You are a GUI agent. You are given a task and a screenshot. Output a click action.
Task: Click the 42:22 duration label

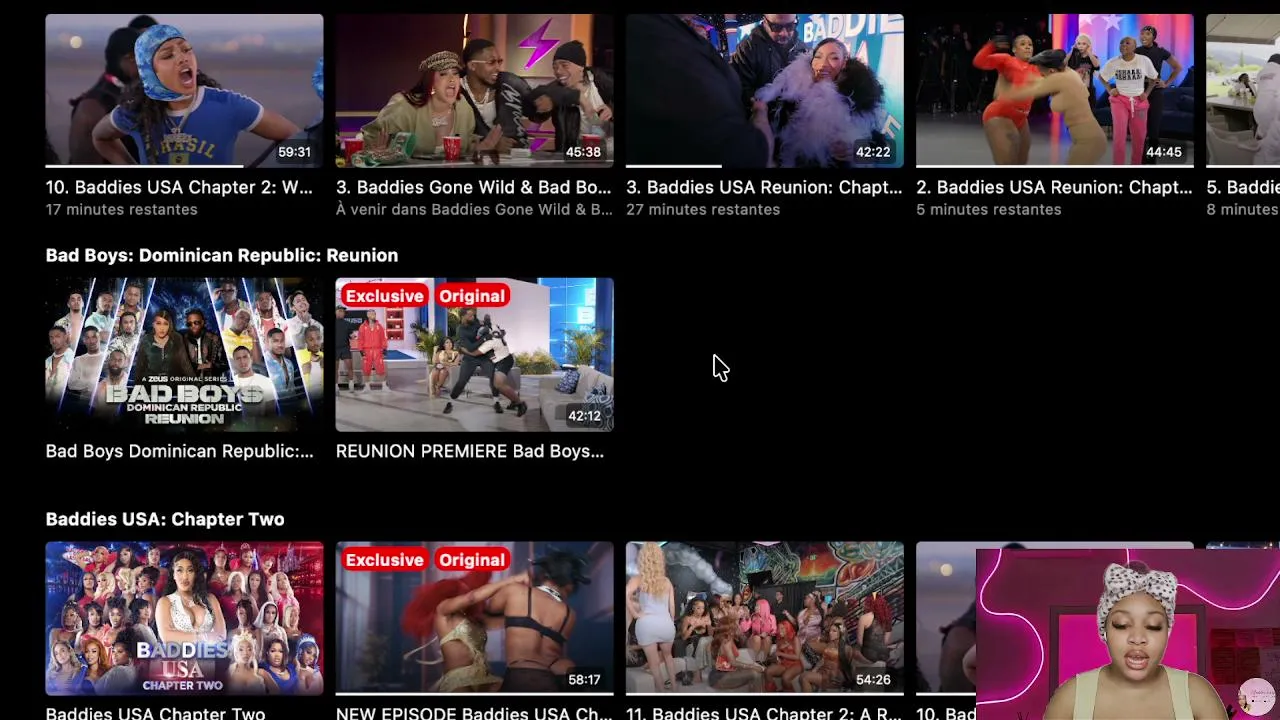tap(873, 152)
